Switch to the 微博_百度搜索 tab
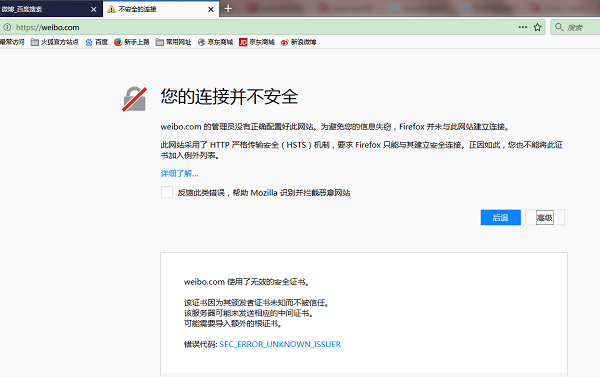This screenshot has width=600, height=377. tap(51, 9)
